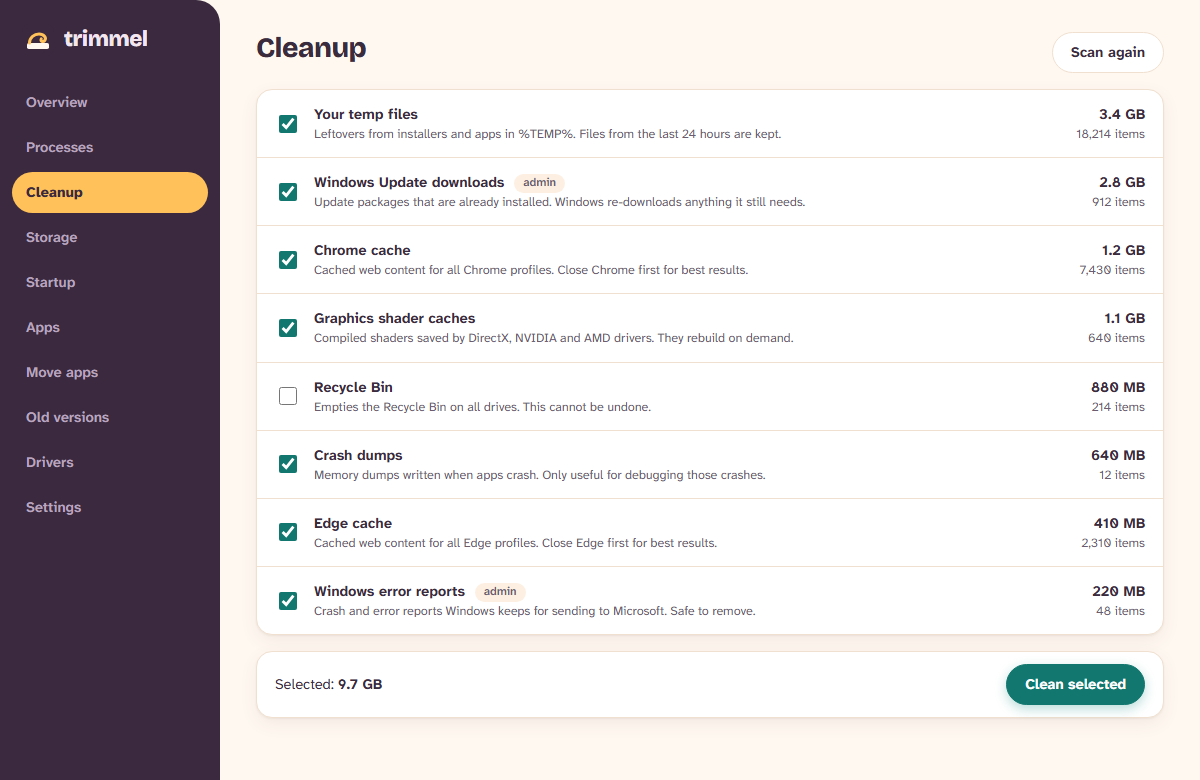Click the 'Compiled shaders saved by DirectX' description
The height and width of the screenshot is (780, 1200).
[x=554, y=338]
